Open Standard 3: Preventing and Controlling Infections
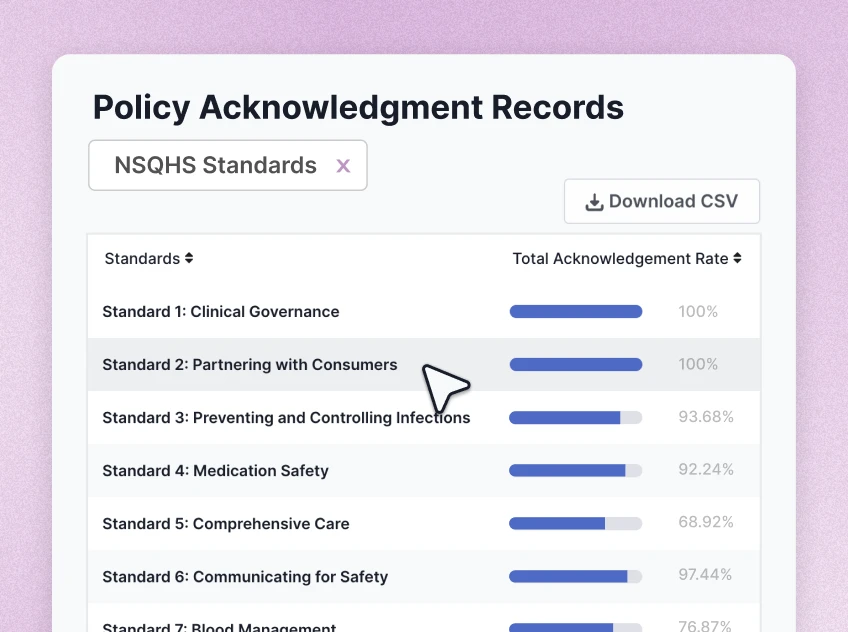848x632 pixels. (286, 417)
